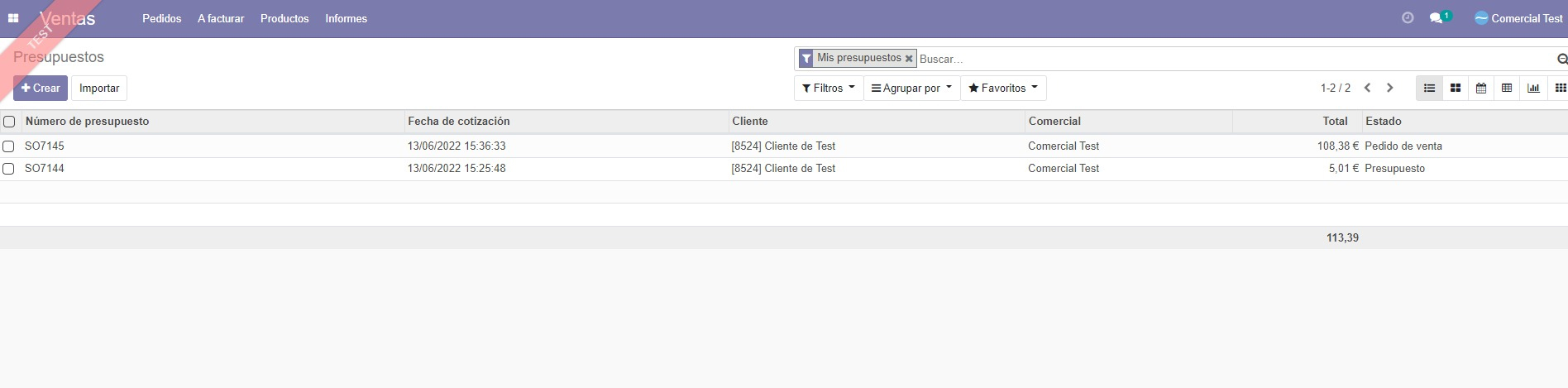Image resolution: width=1568 pixels, height=388 pixels.
Task: Switch to graph chart view
Action: [x=1533, y=89]
